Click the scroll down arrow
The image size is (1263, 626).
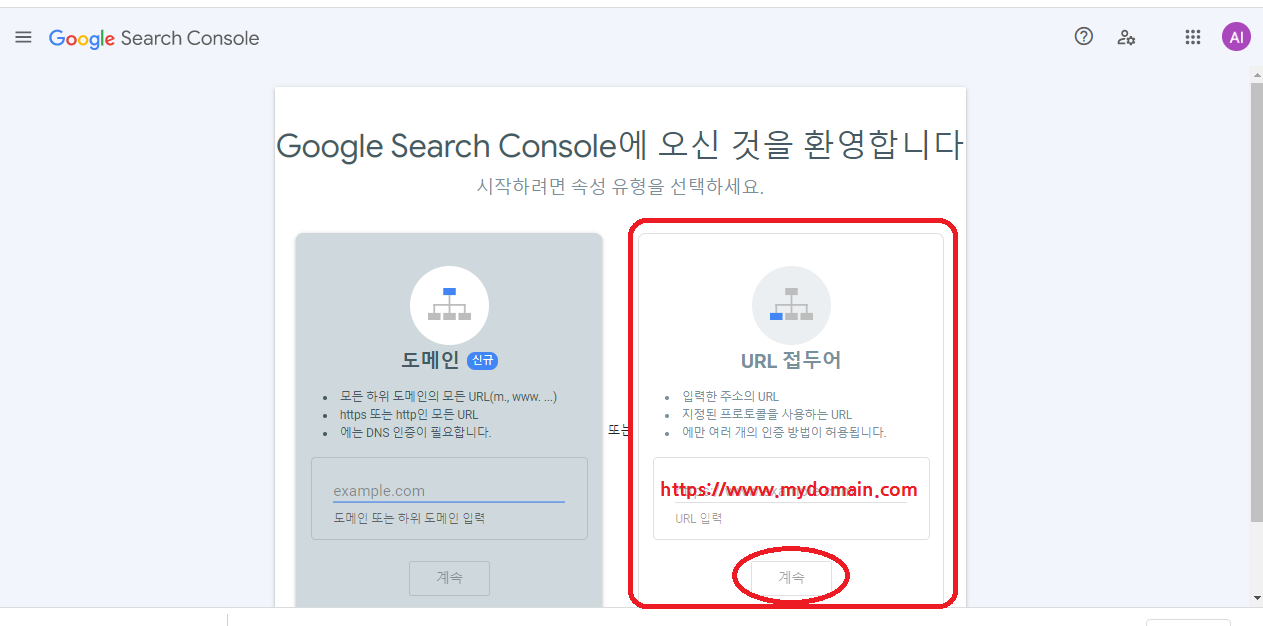click(x=1257, y=598)
